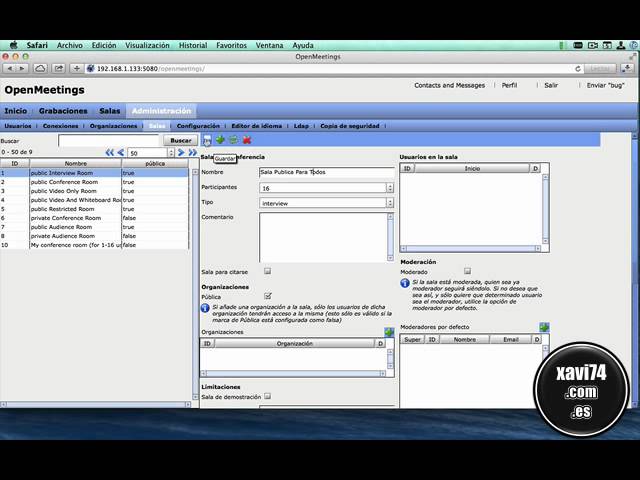Open iCloud tabs icon in Safari
This screenshot has height=480, width=640.
pyautogui.click(x=40, y=69)
